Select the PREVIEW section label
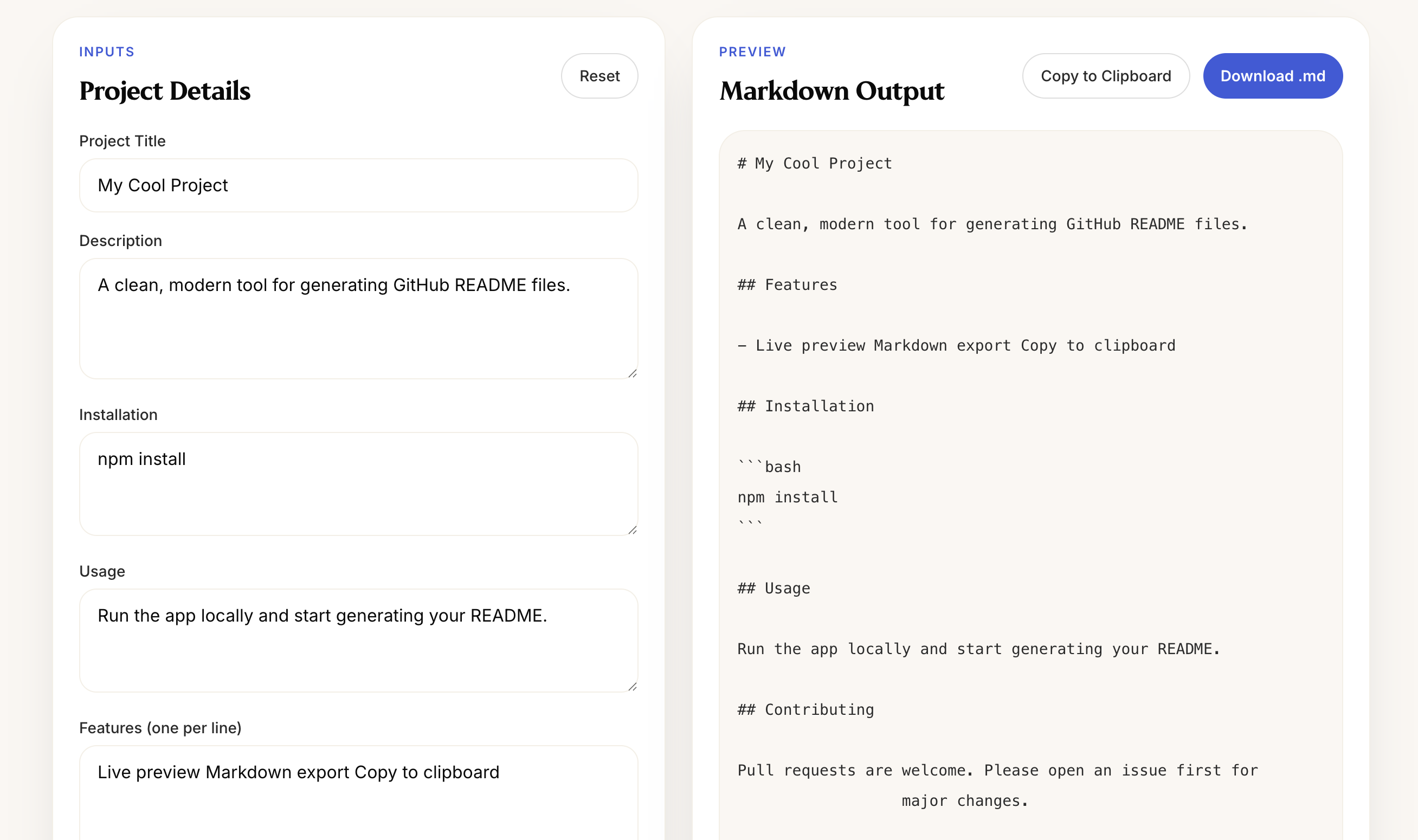The width and height of the screenshot is (1418, 840). pyautogui.click(x=752, y=51)
